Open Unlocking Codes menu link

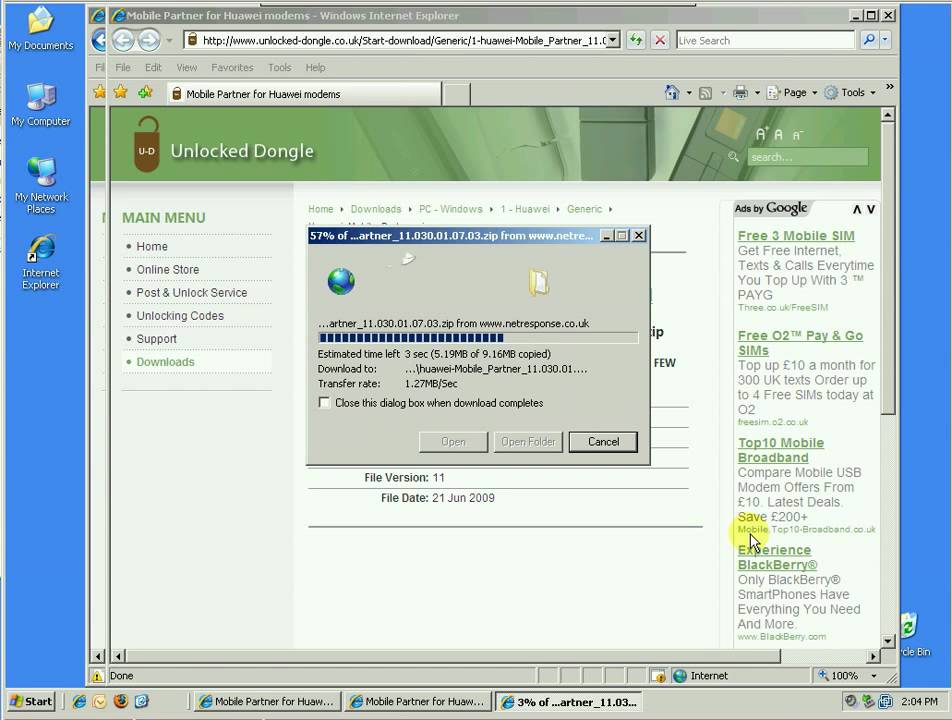coord(180,316)
